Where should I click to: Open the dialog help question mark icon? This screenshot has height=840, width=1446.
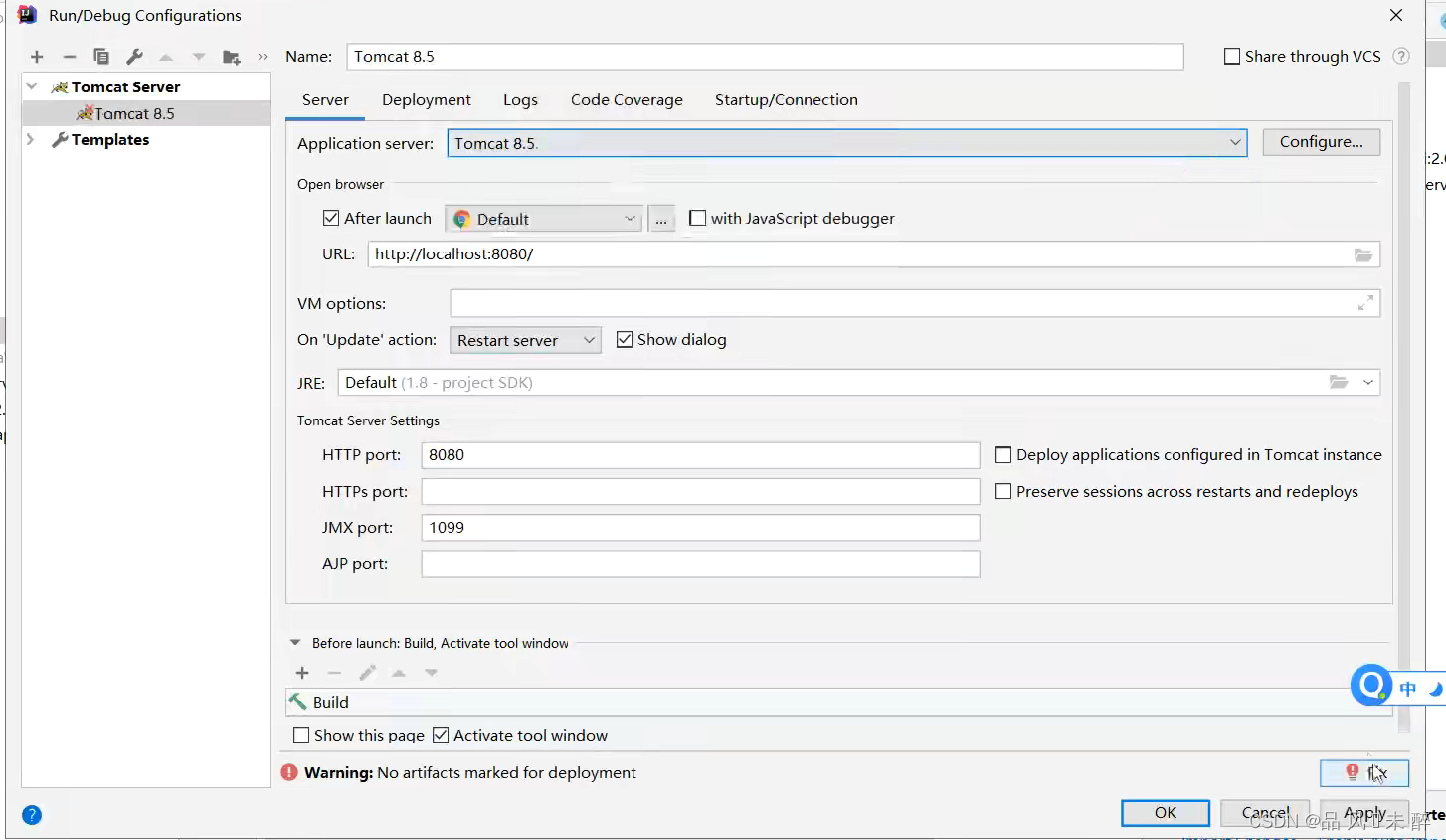[32, 815]
